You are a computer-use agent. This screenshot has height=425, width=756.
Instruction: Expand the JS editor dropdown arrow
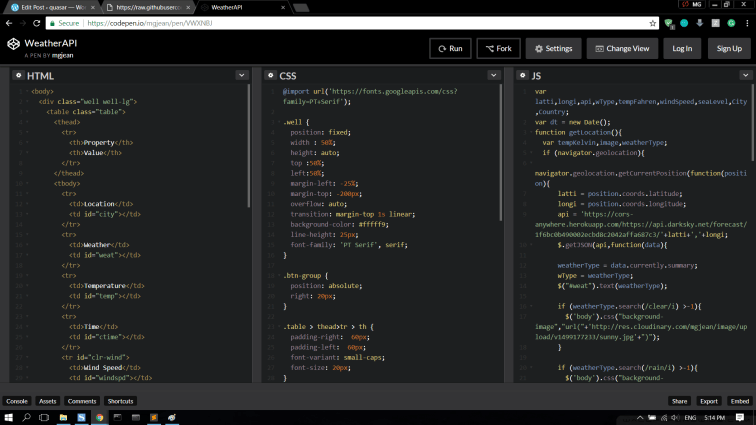pos(745,76)
